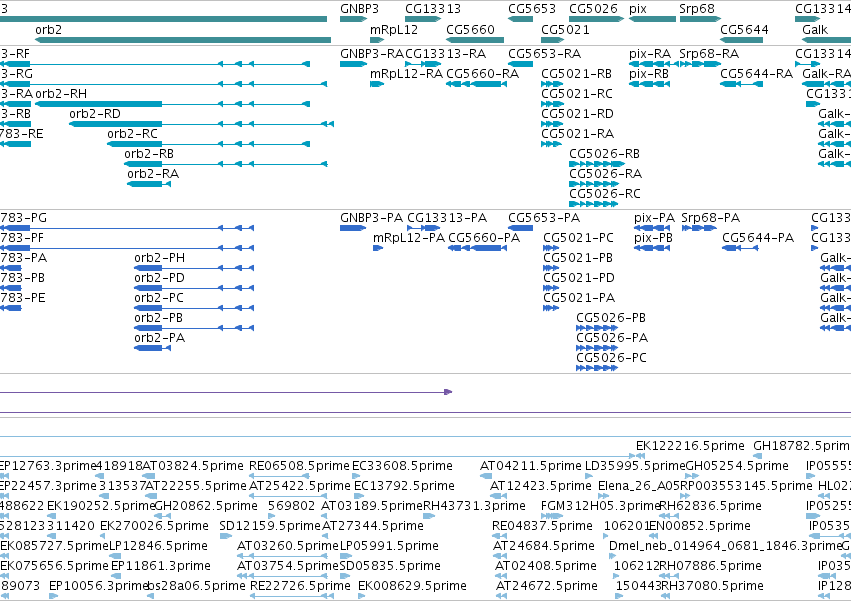Click the mRpL12 gene label

[394, 29]
